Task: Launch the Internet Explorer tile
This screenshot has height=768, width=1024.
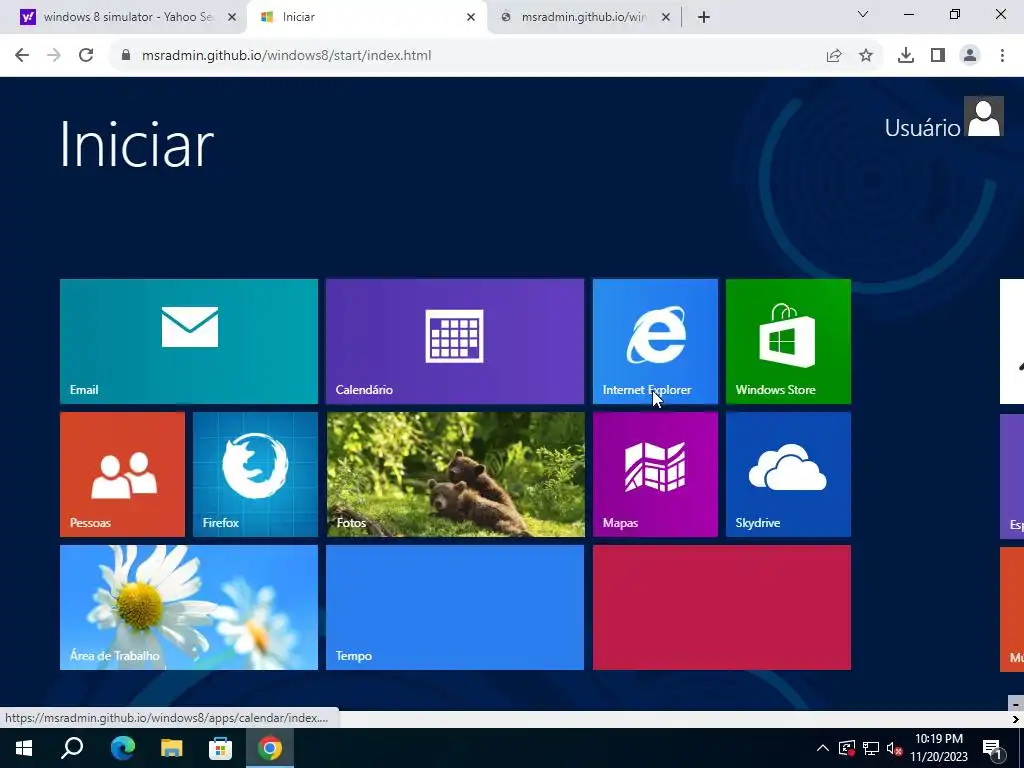Action: click(655, 342)
